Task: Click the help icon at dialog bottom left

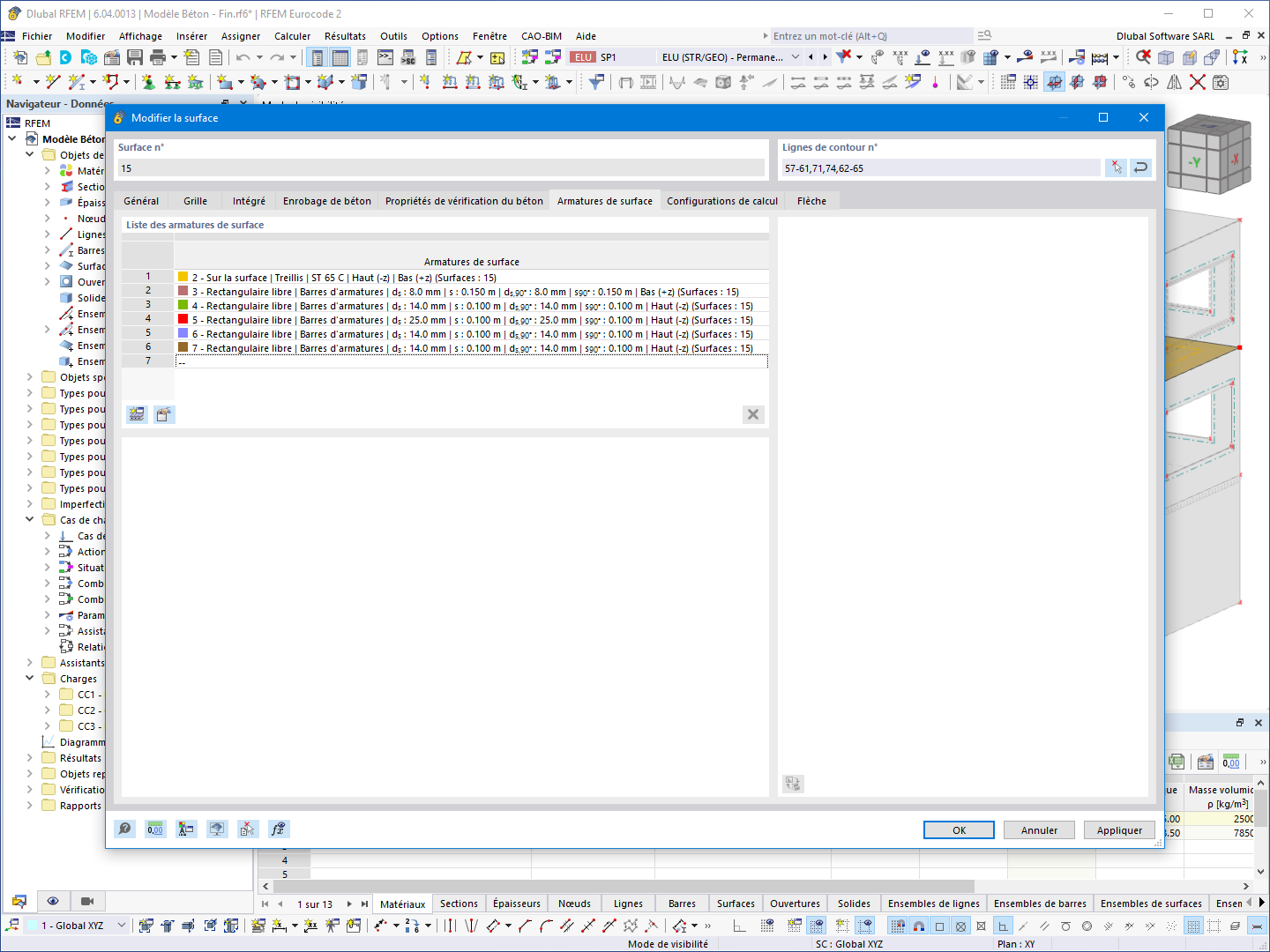Action: coord(125,829)
